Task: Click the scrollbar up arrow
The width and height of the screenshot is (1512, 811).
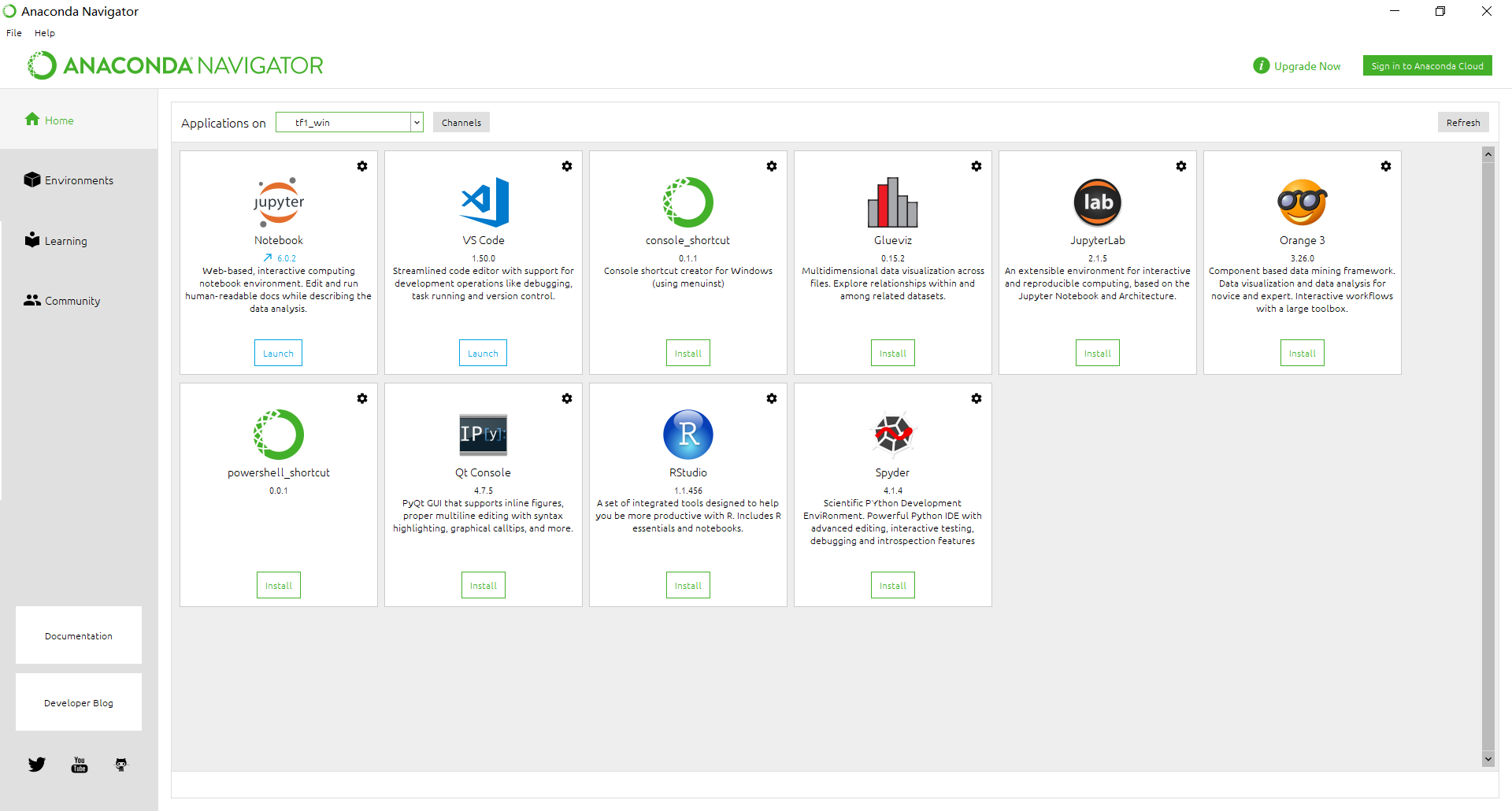Action: tap(1488, 154)
